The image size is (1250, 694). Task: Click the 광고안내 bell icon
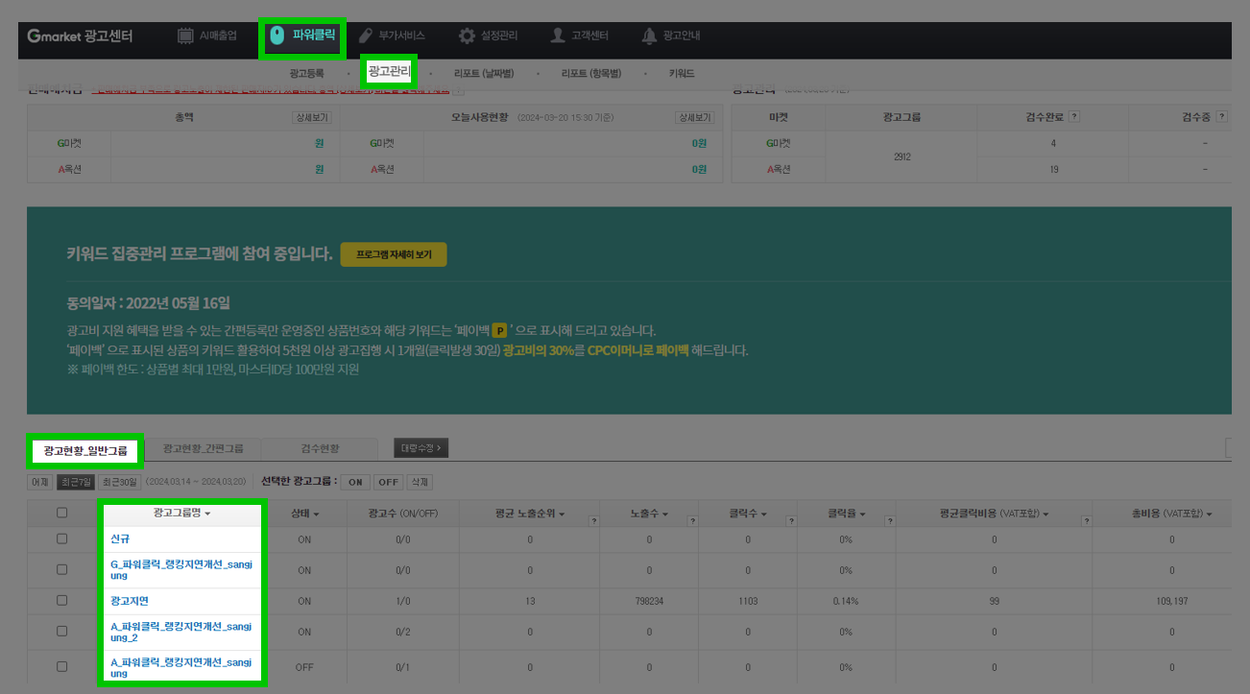pos(650,36)
